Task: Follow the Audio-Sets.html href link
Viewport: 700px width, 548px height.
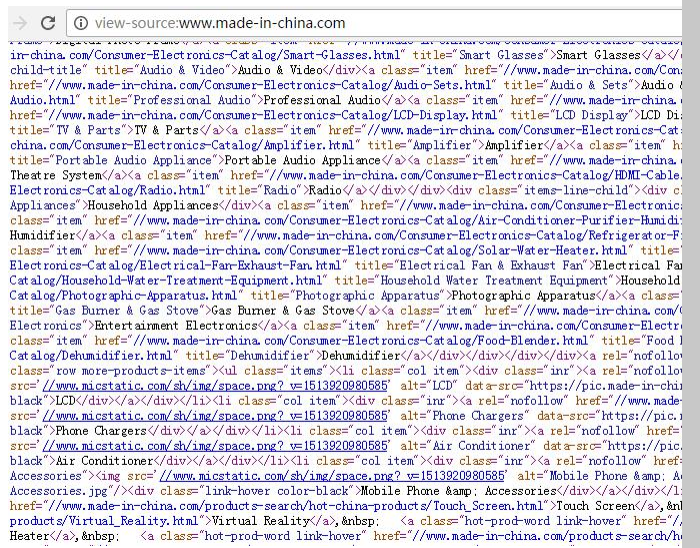Action: coord(300,85)
